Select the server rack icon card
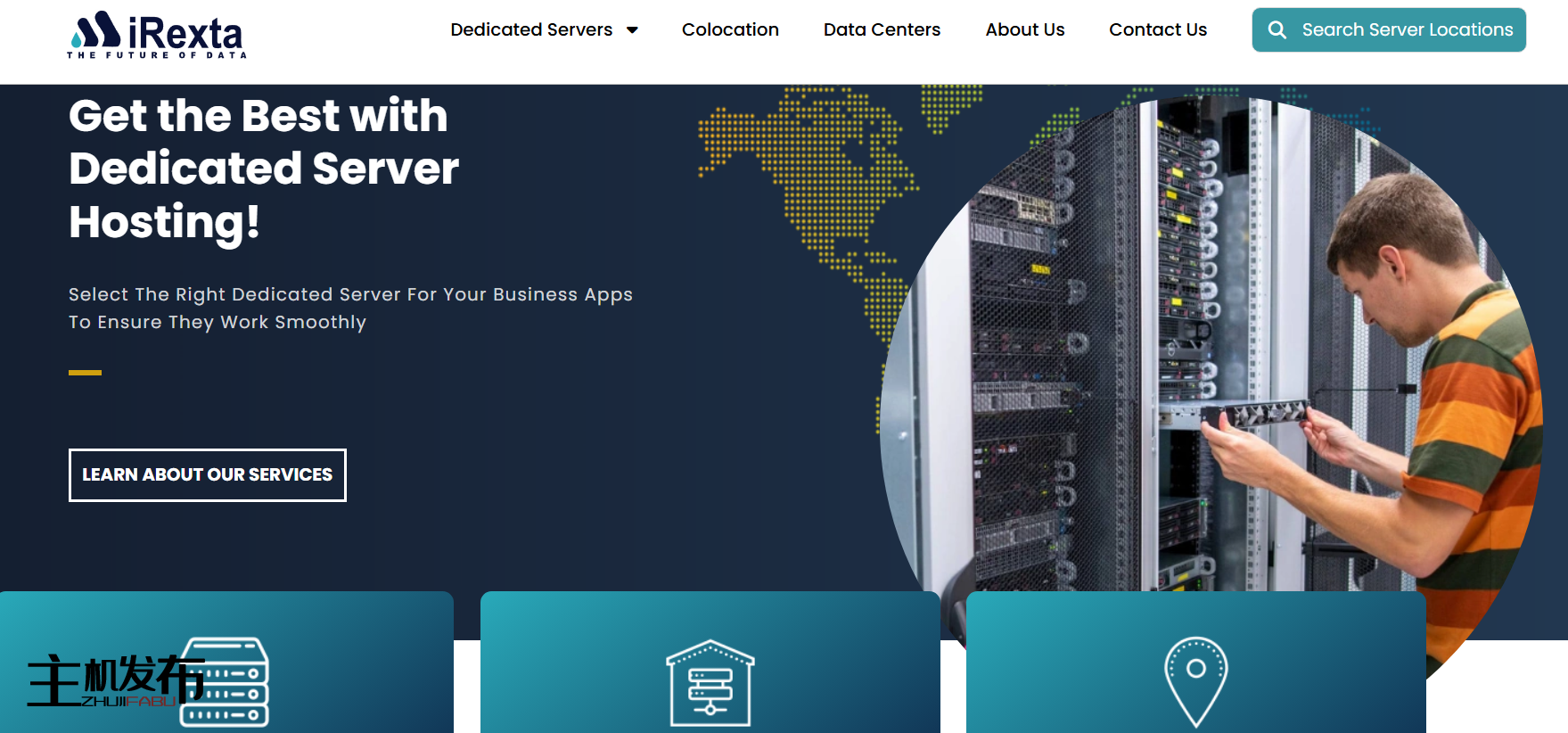 (x=226, y=681)
